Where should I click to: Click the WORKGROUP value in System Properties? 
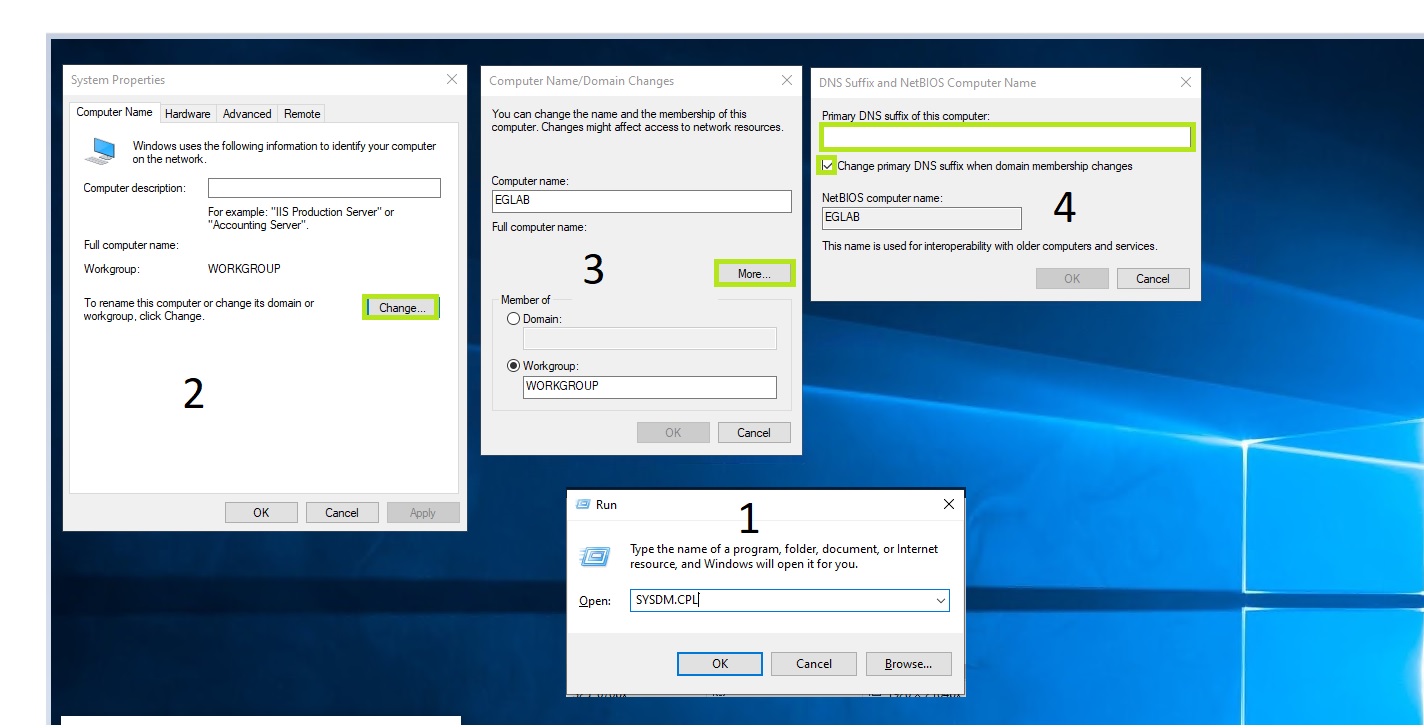click(244, 269)
